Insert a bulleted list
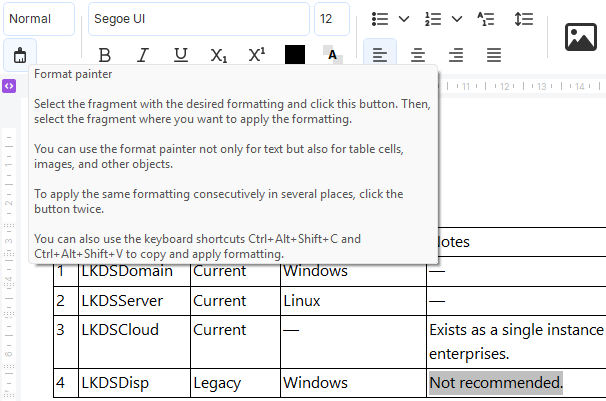This screenshot has height=401, width=606. tap(380, 19)
